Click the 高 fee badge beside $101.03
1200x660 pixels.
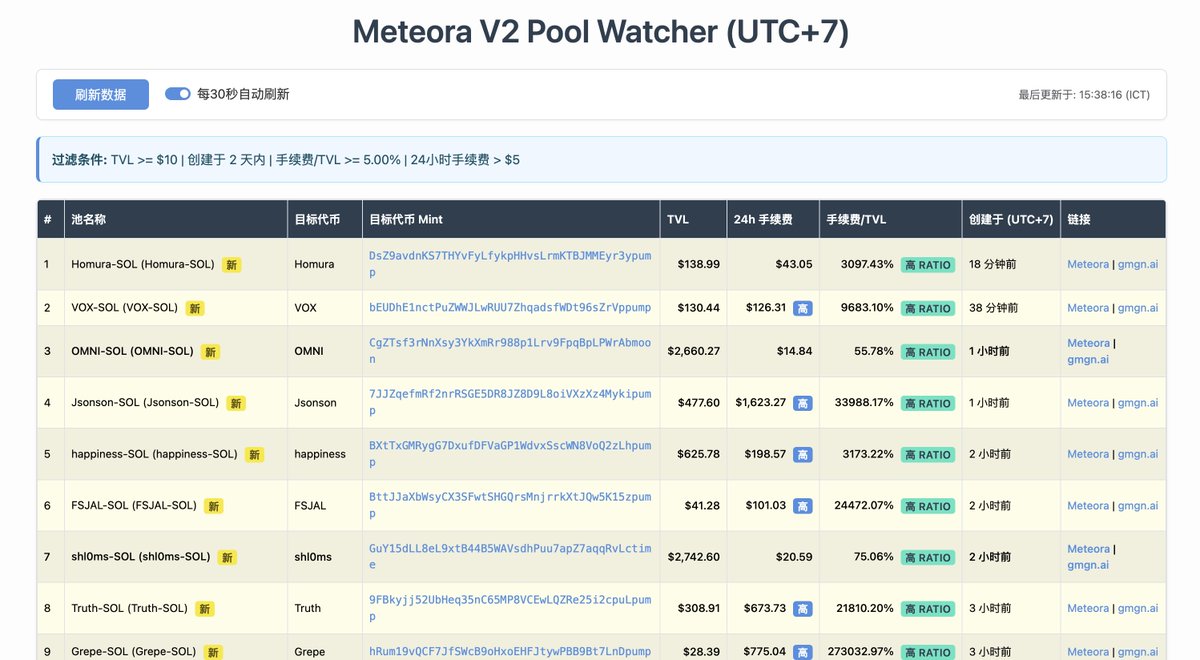coord(803,506)
